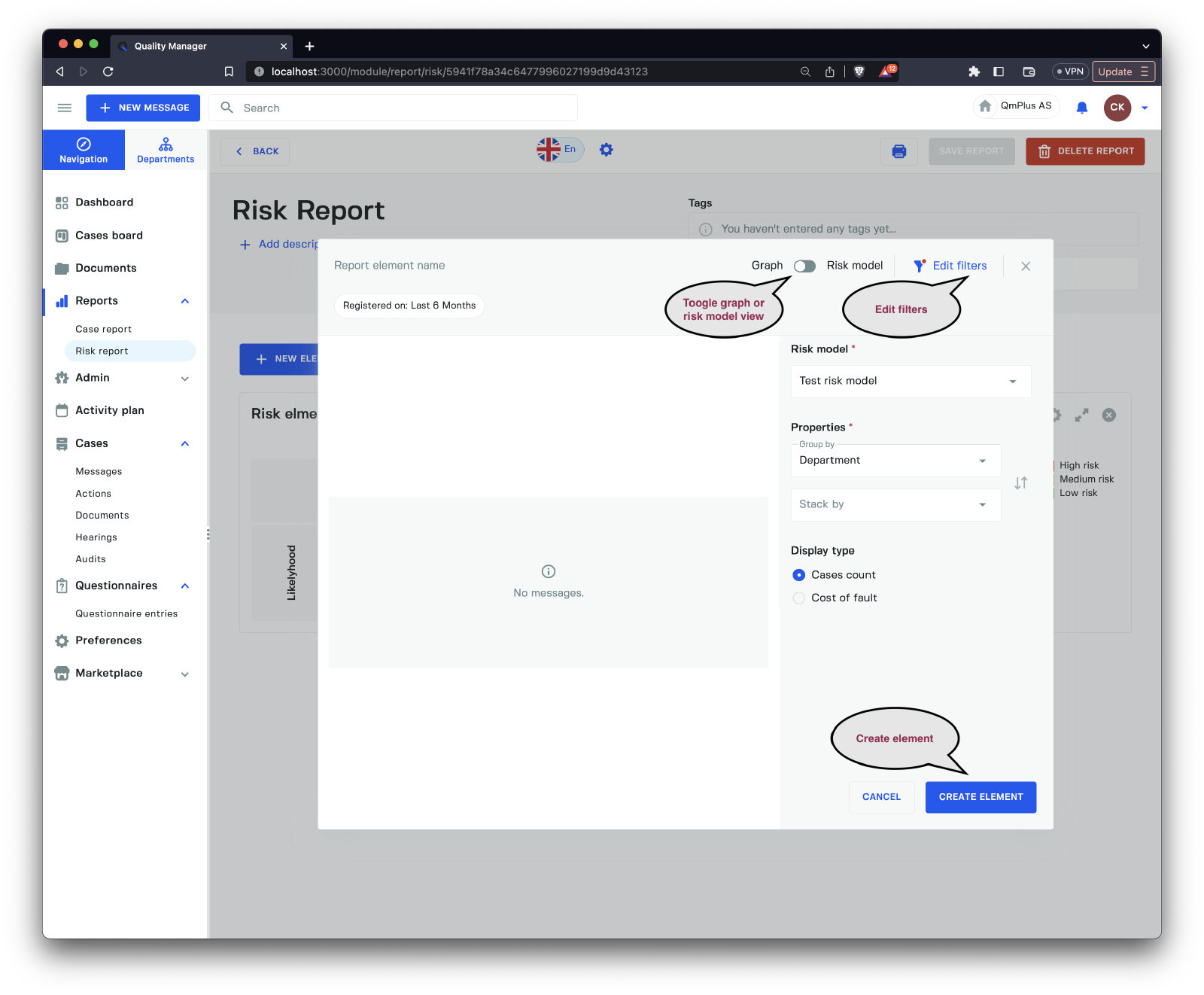Click the Create Element button
This screenshot has width=1204, height=995.
980,797
